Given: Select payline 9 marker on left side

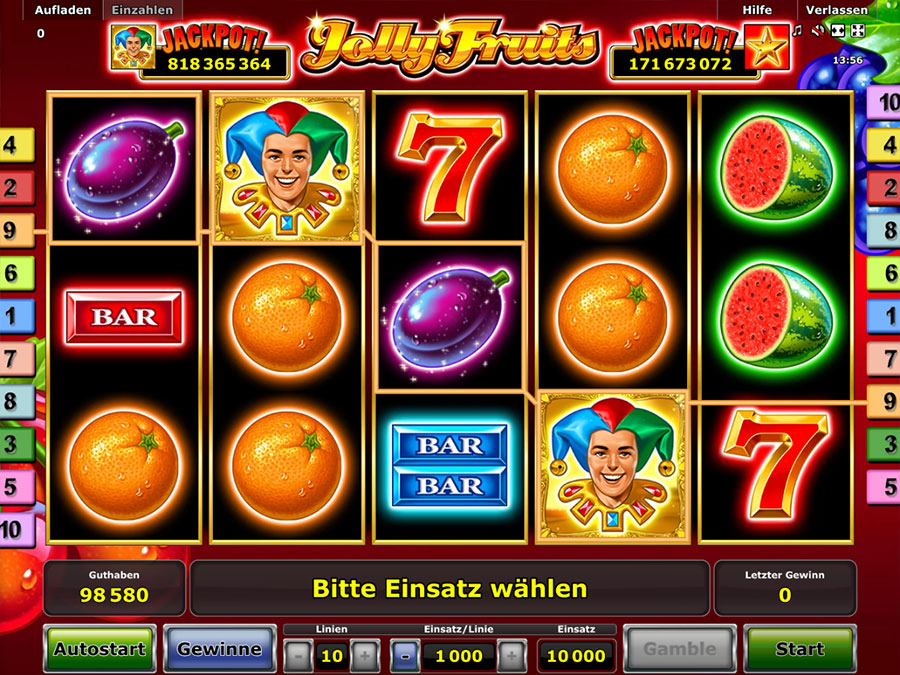Looking at the screenshot, I should (17, 230).
